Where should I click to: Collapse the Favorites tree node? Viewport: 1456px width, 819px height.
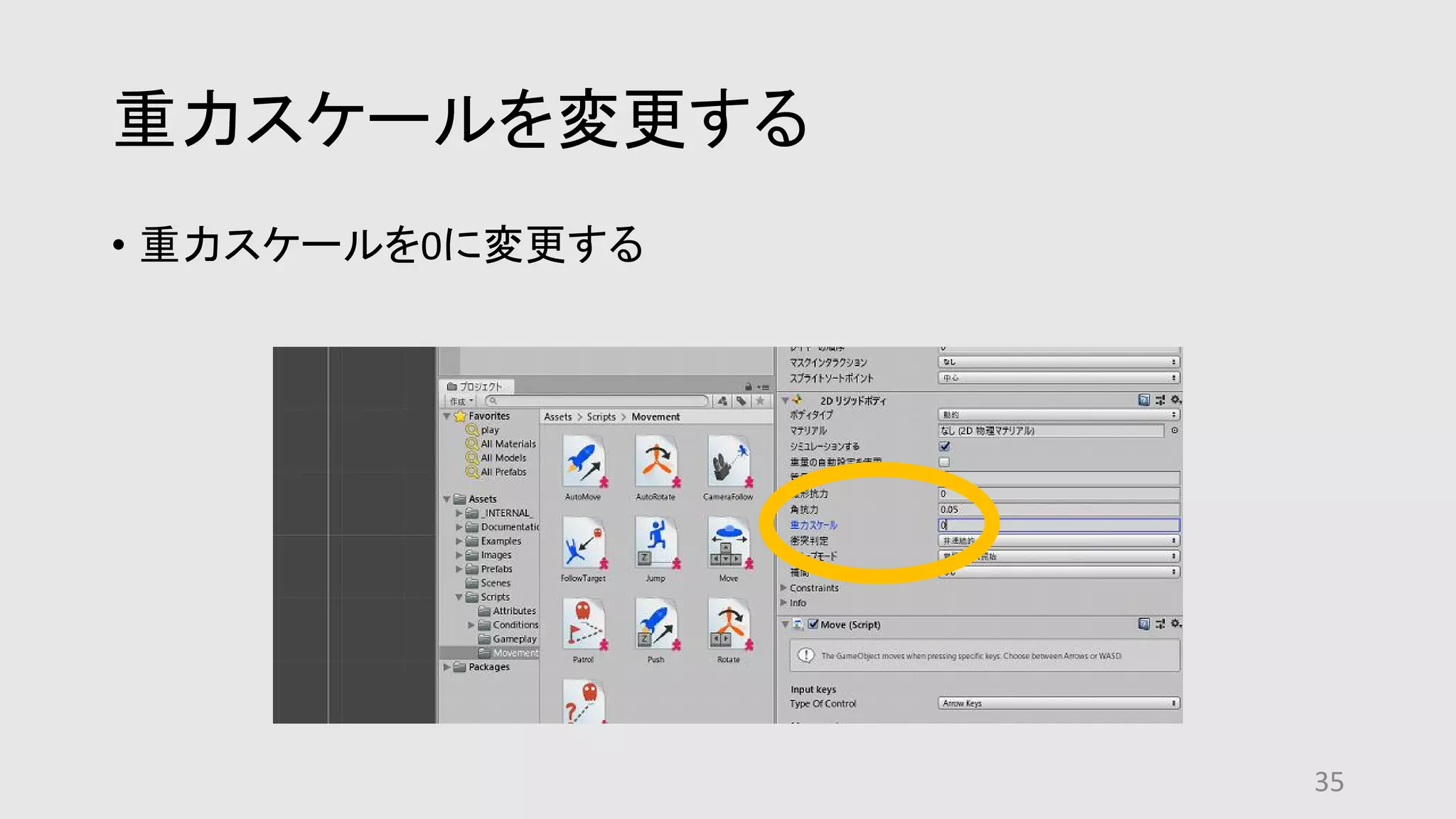click(x=446, y=416)
